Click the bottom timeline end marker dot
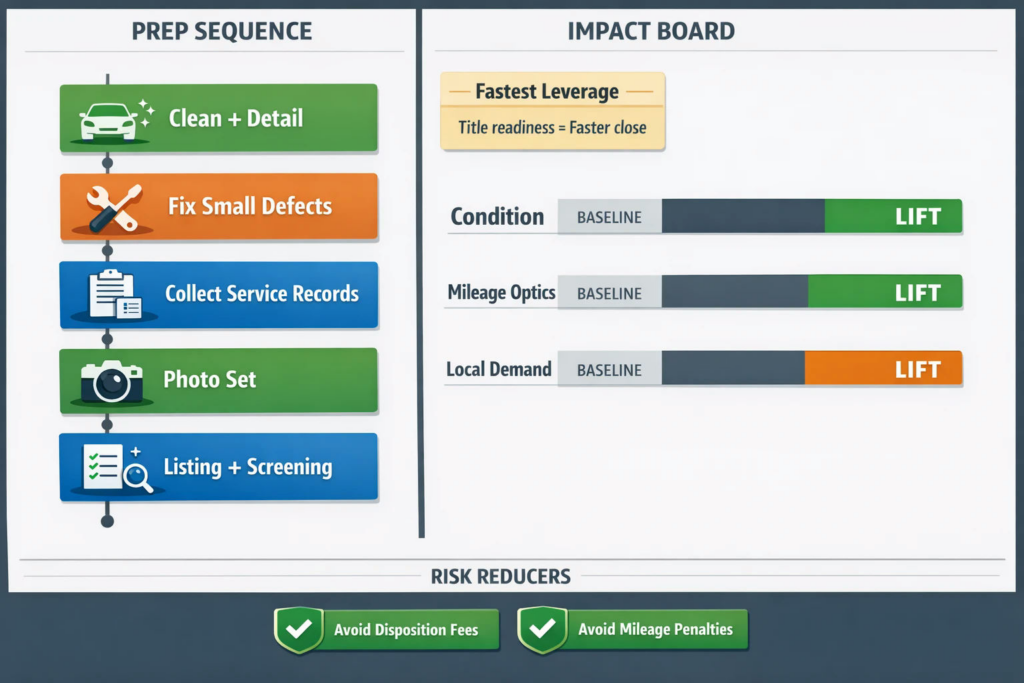The width and height of the screenshot is (1024, 683). pos(108,521)
